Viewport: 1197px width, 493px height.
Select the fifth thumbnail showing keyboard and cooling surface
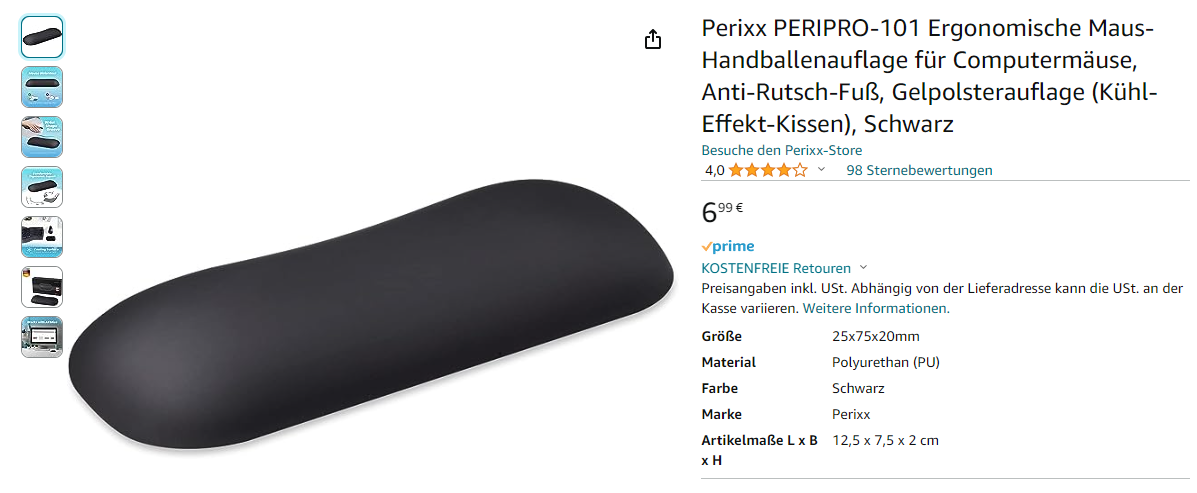[x=42, y=237]
